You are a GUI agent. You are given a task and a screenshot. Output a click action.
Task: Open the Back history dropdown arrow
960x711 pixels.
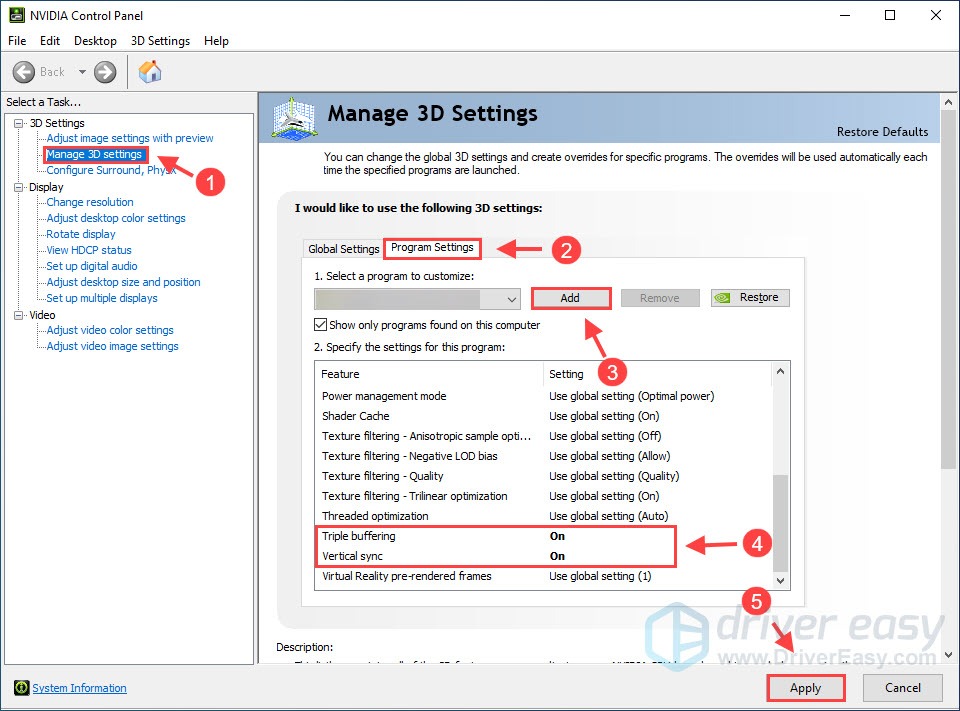pyautogui.click(x=82, y=72)
